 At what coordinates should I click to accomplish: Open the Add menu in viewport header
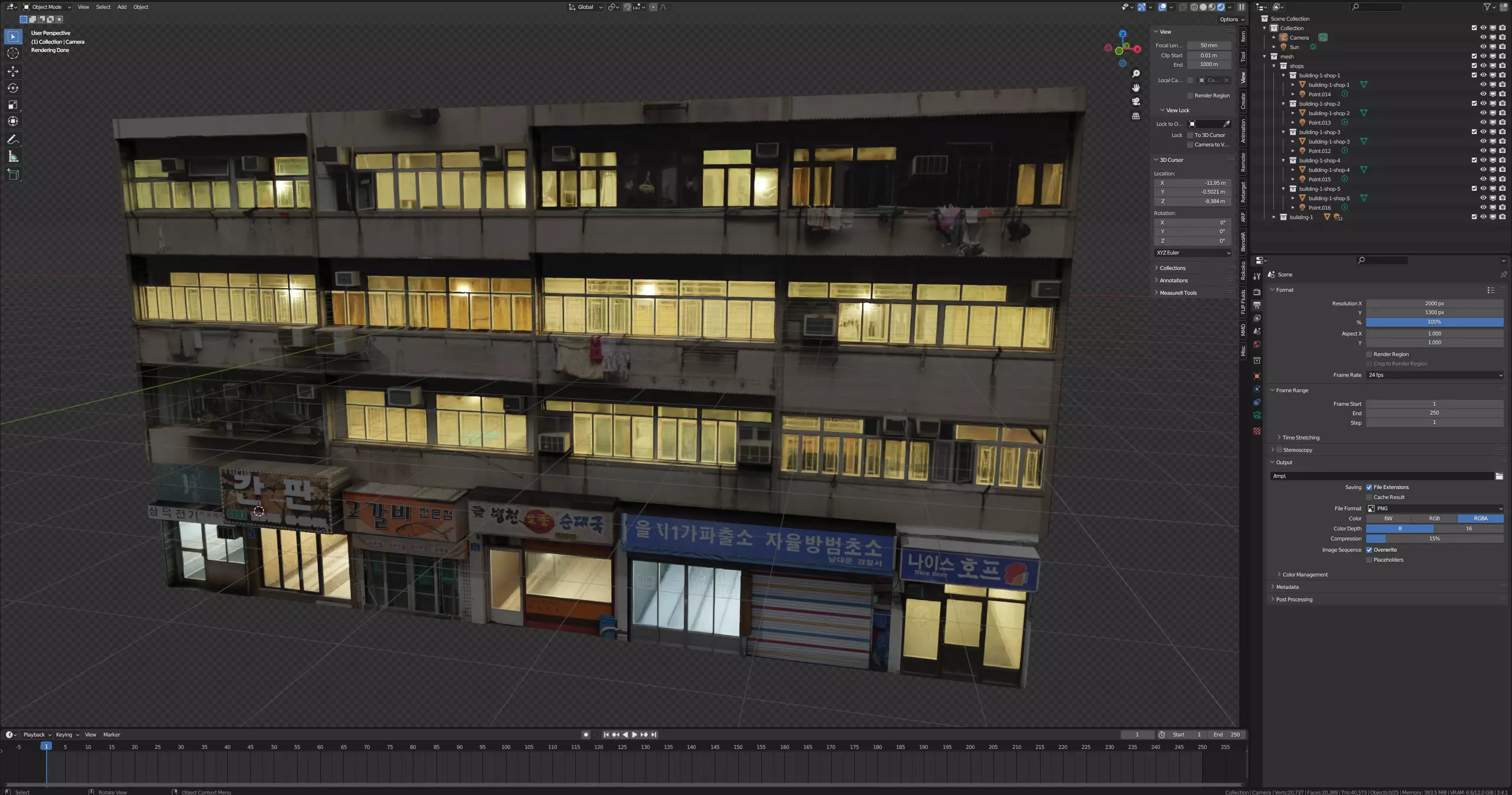(122, 7)
